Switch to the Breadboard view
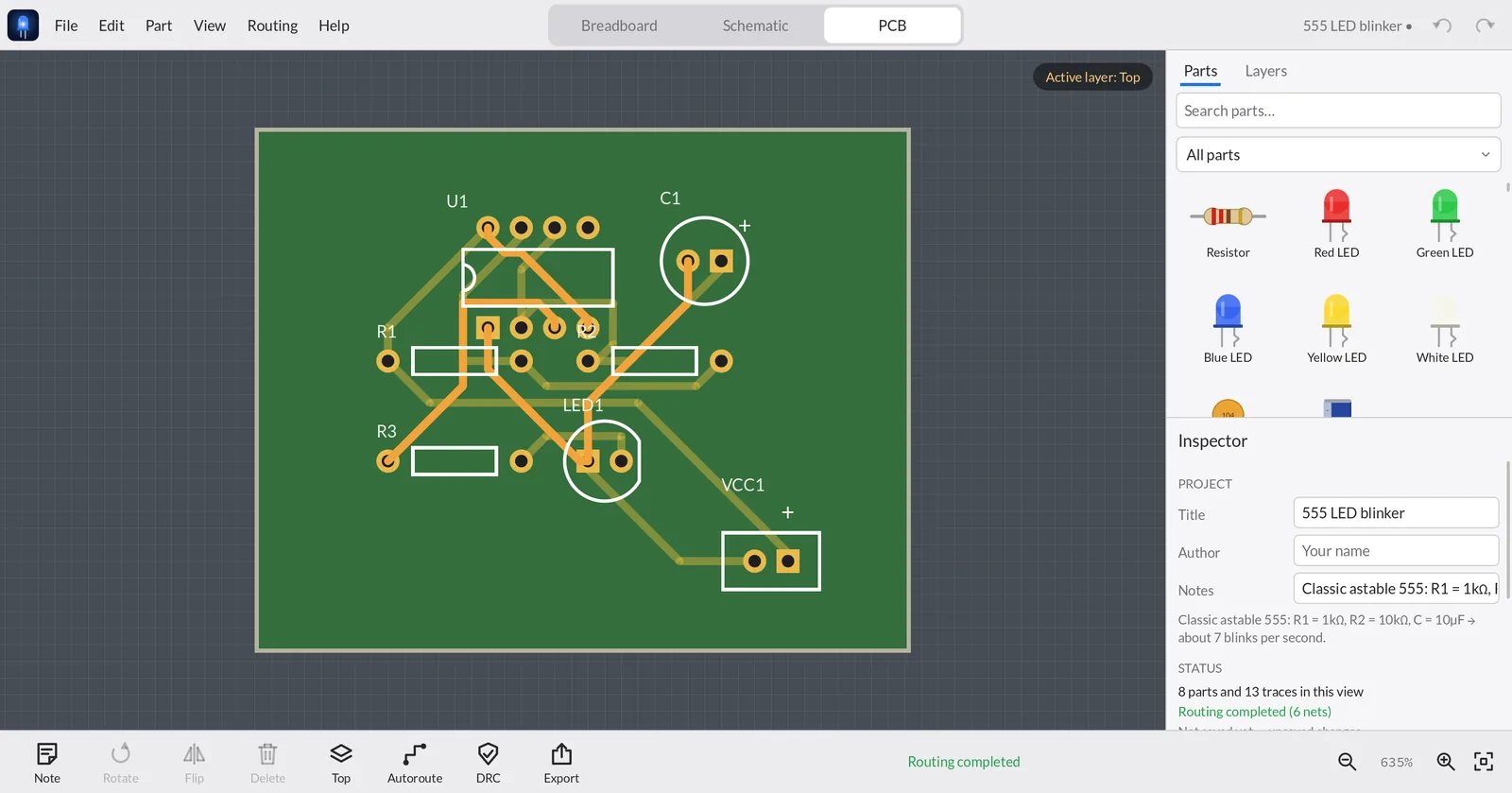 619,26
